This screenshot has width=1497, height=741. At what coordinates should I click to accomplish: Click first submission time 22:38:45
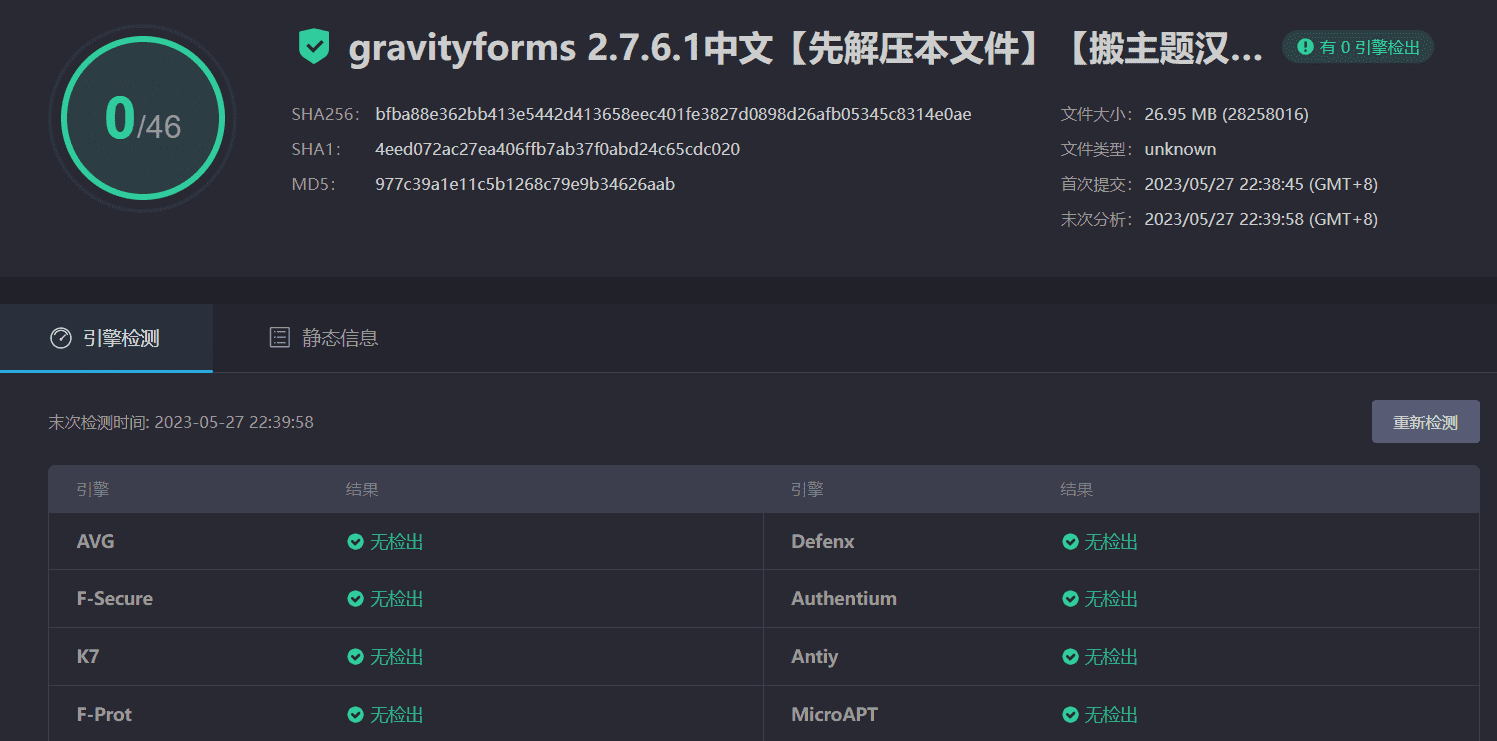pyautogui.click(x=1261, y=184)
